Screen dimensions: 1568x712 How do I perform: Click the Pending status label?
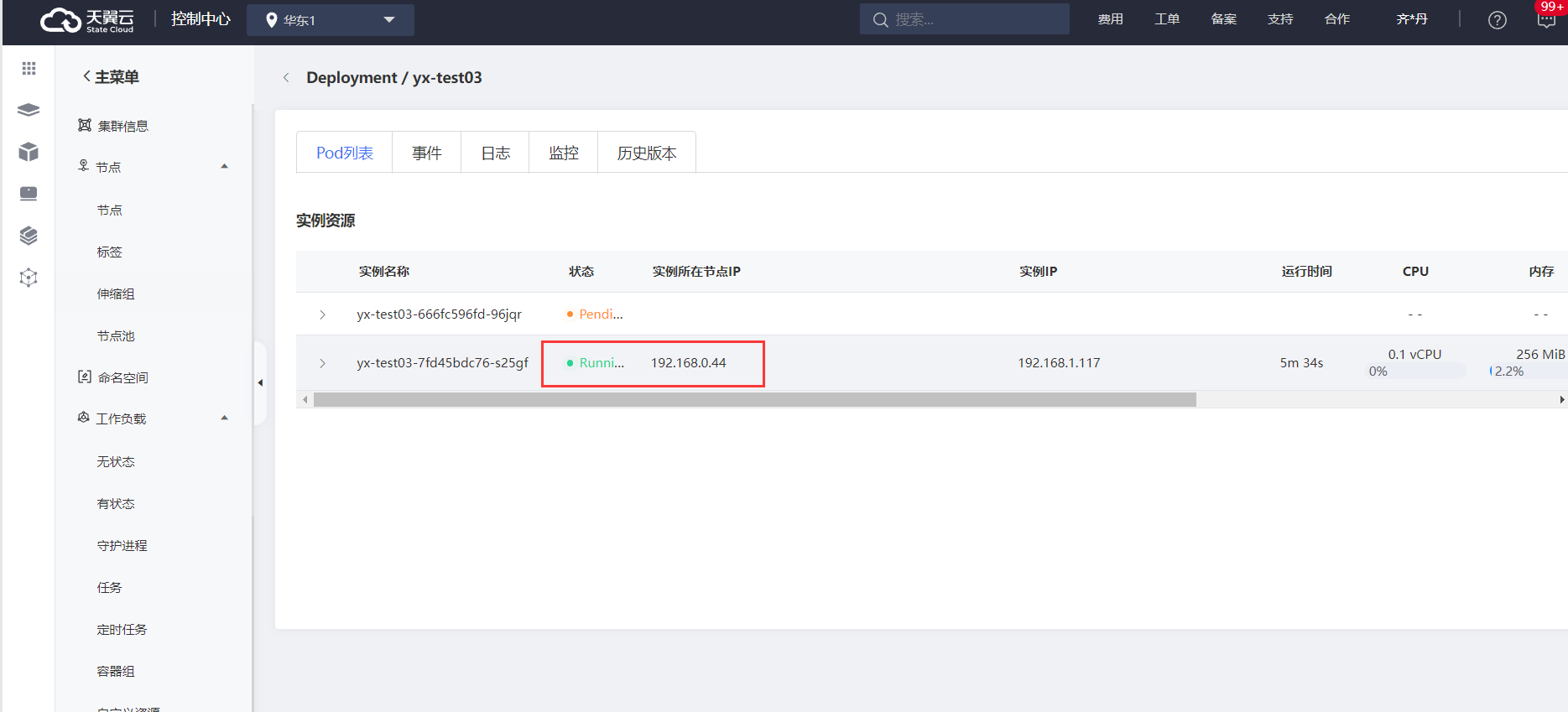pyautogui.click(x=601, y=314)
